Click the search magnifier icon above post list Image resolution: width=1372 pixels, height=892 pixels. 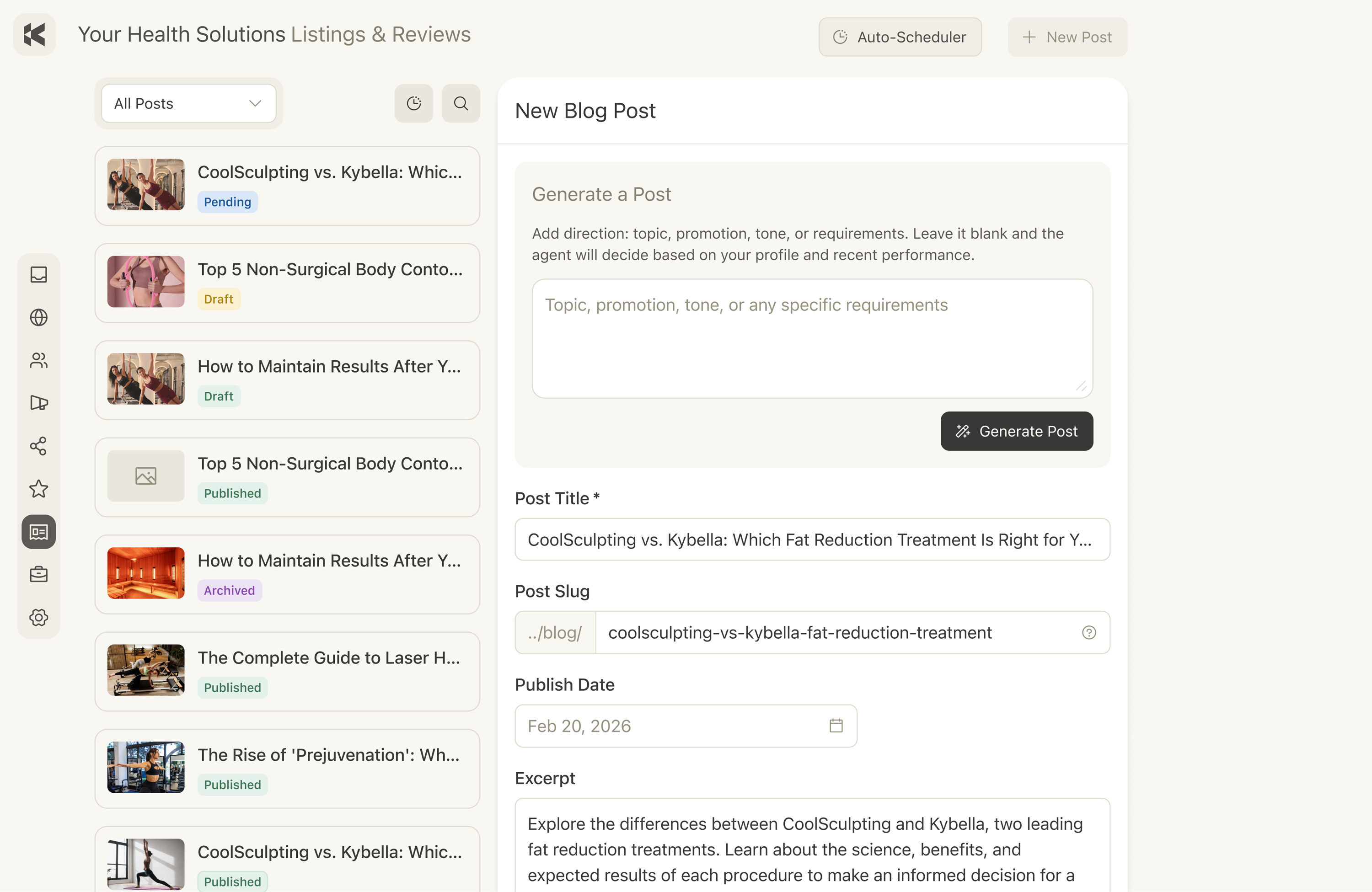(x=461, y=104)
